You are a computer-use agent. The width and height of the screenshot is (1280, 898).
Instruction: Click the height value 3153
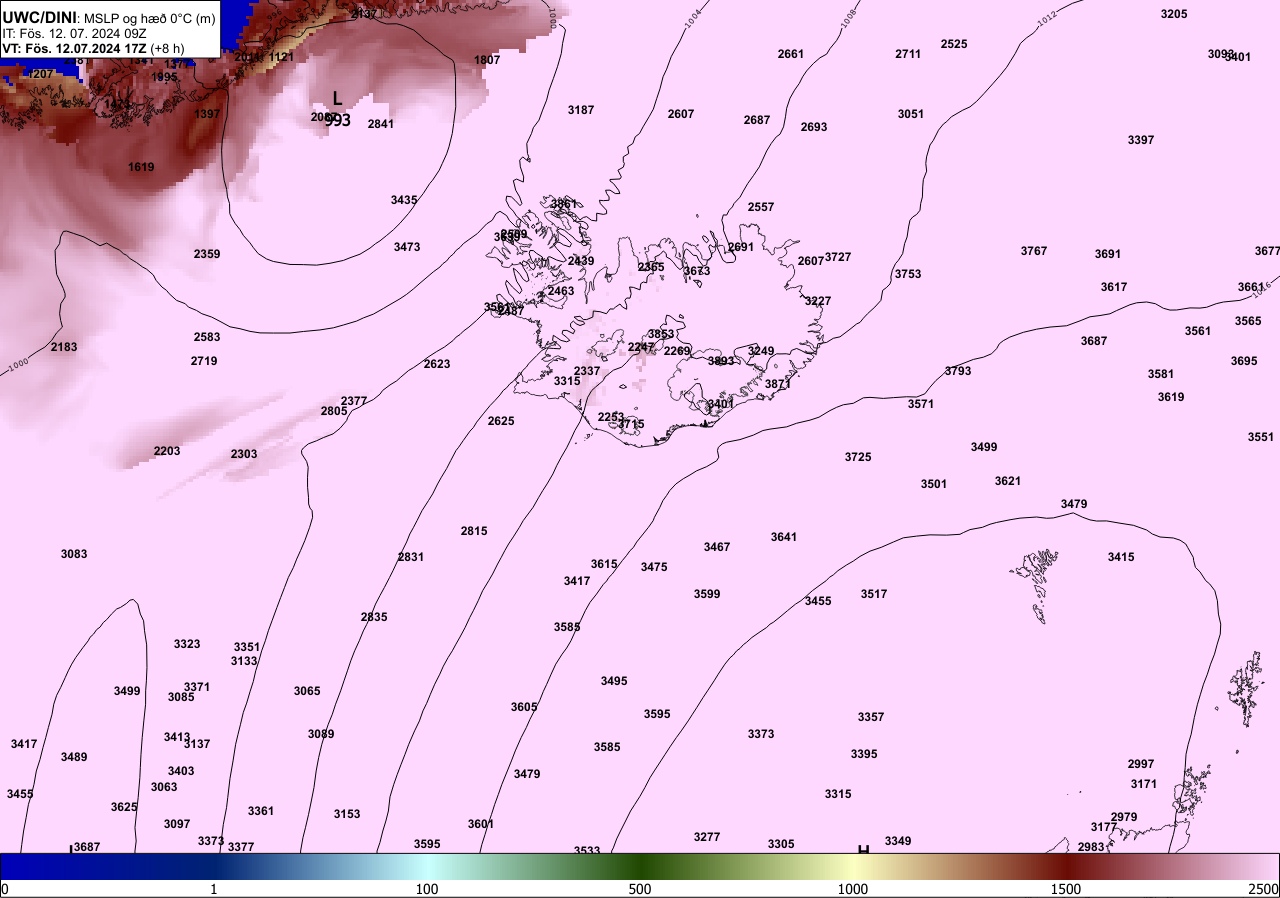tap(347, 814)
